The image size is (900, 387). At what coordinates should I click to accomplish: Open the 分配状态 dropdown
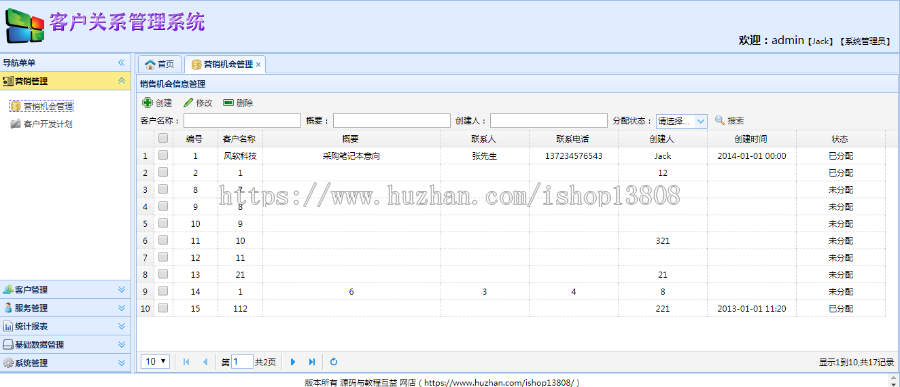701,121
